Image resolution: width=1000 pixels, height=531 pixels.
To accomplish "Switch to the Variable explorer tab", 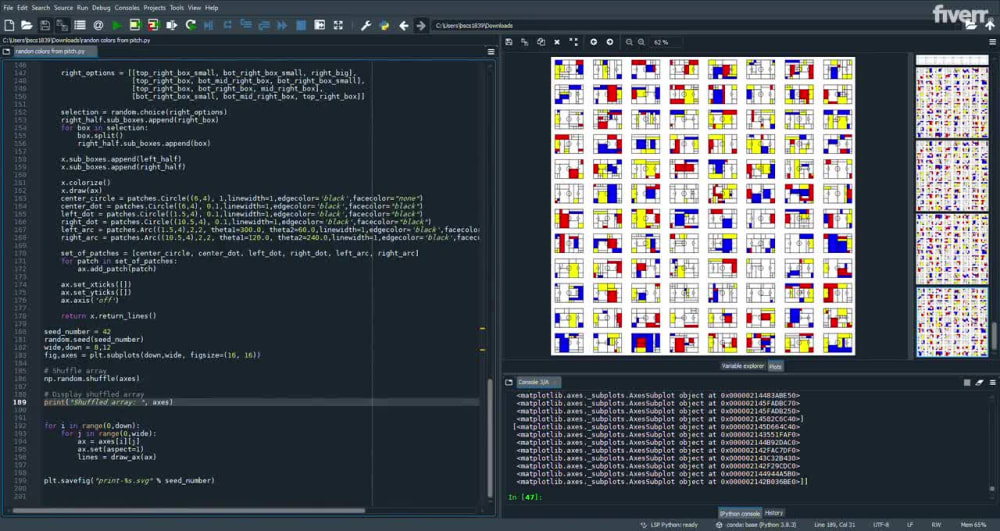I will 742,367.
